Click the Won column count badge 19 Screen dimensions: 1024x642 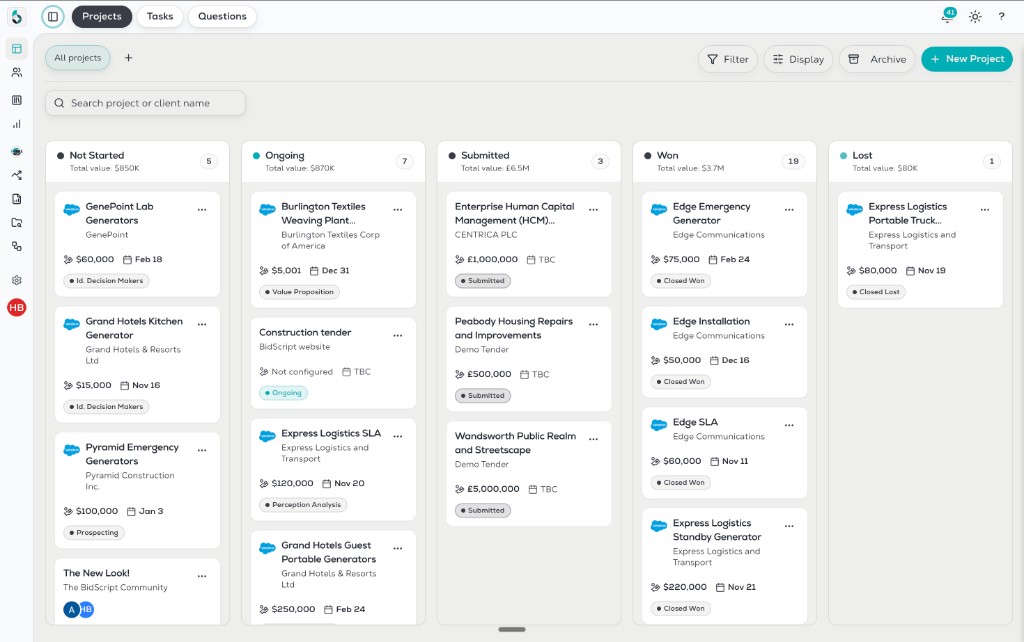coord(793,161)
